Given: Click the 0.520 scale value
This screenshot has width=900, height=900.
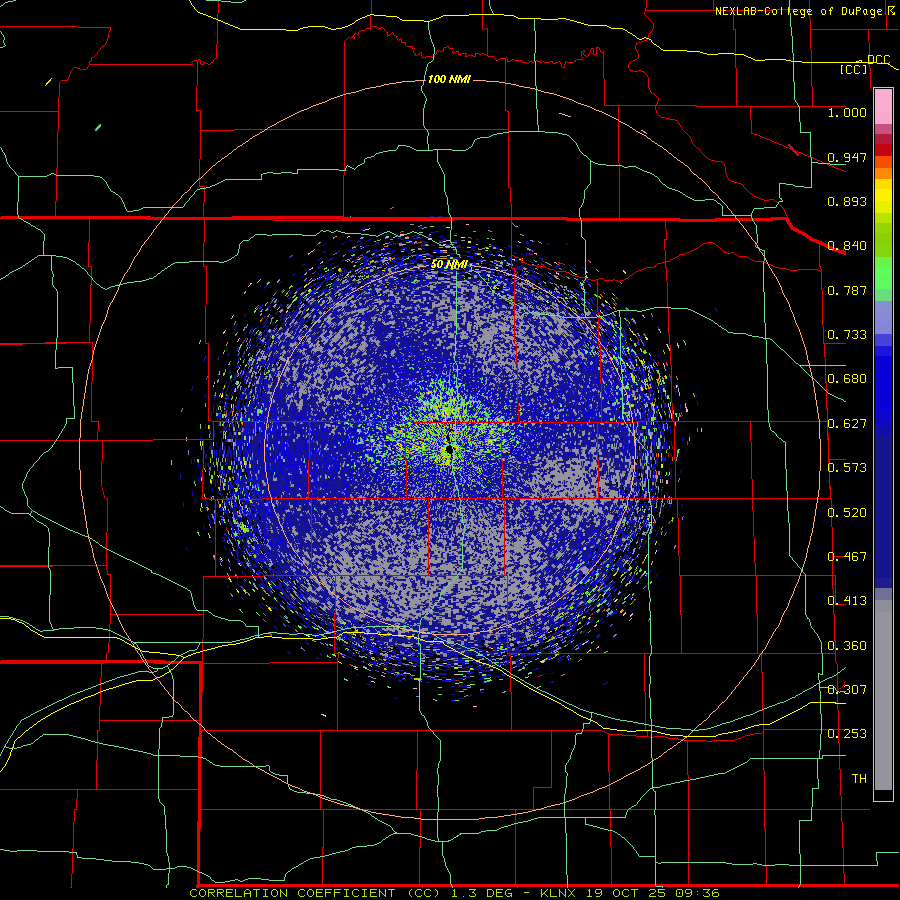Looking at the screenshot, I should pyautogui.click(x=847, y=512).
